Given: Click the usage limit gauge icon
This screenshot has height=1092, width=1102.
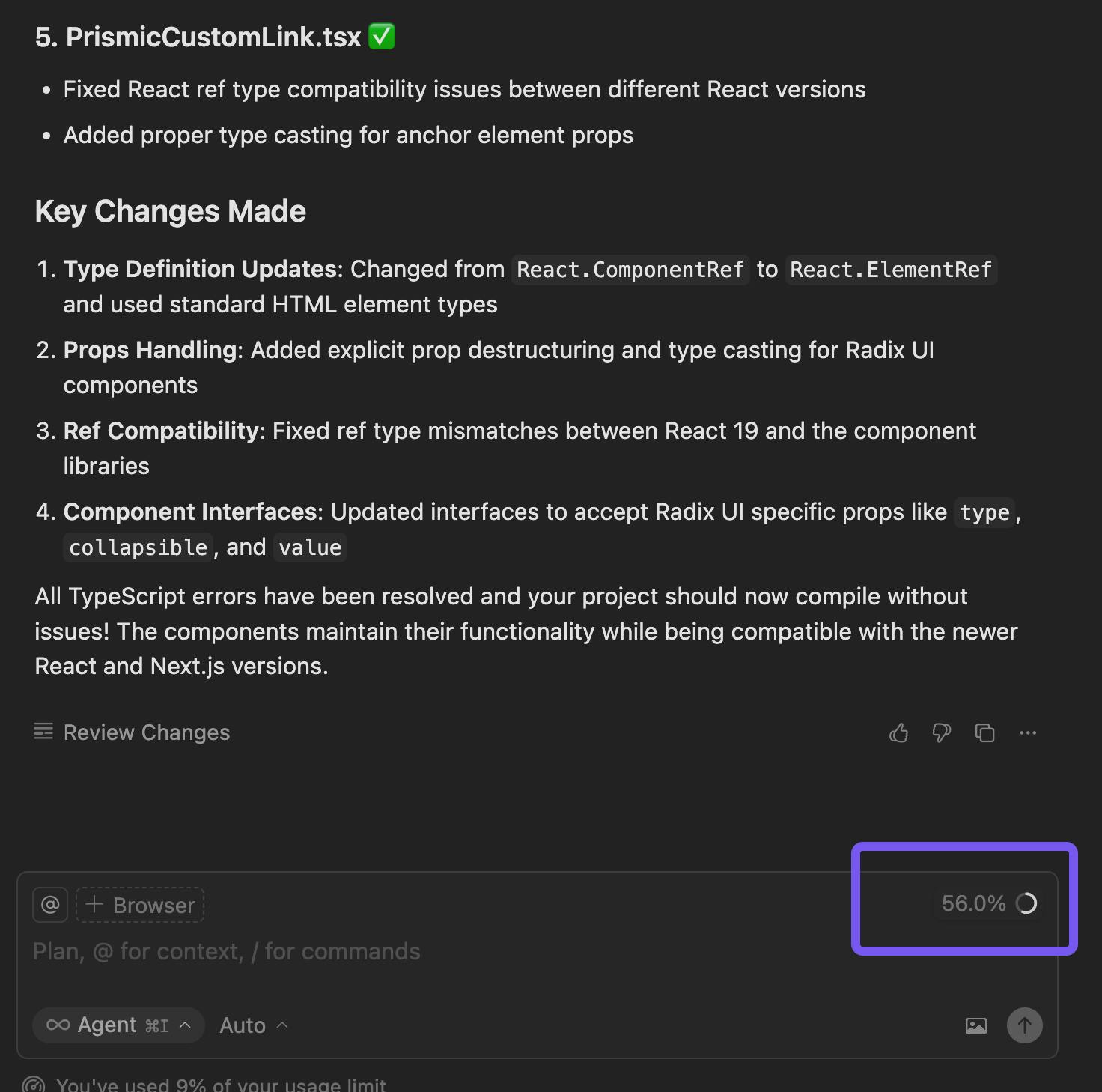Looking at the screenshot, I should (x=34, y=1085).
